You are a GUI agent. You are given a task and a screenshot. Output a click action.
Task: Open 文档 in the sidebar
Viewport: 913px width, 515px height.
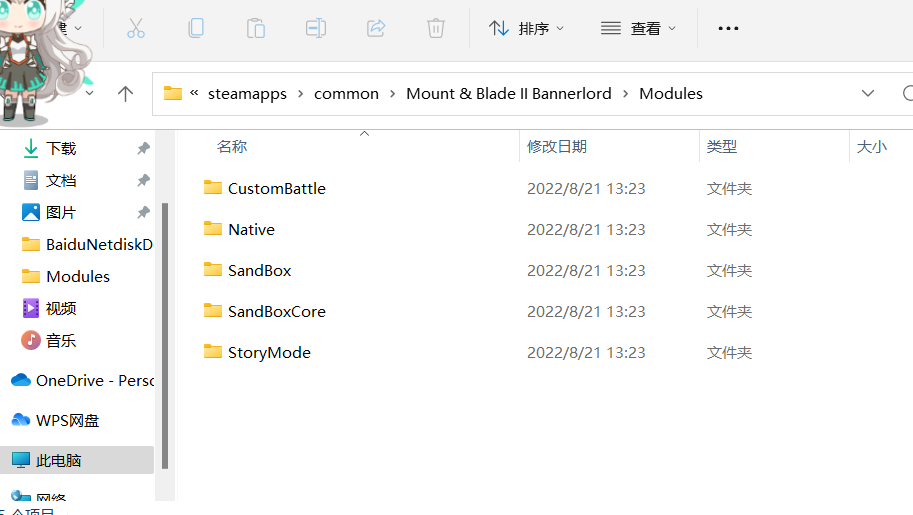(61, 181)
